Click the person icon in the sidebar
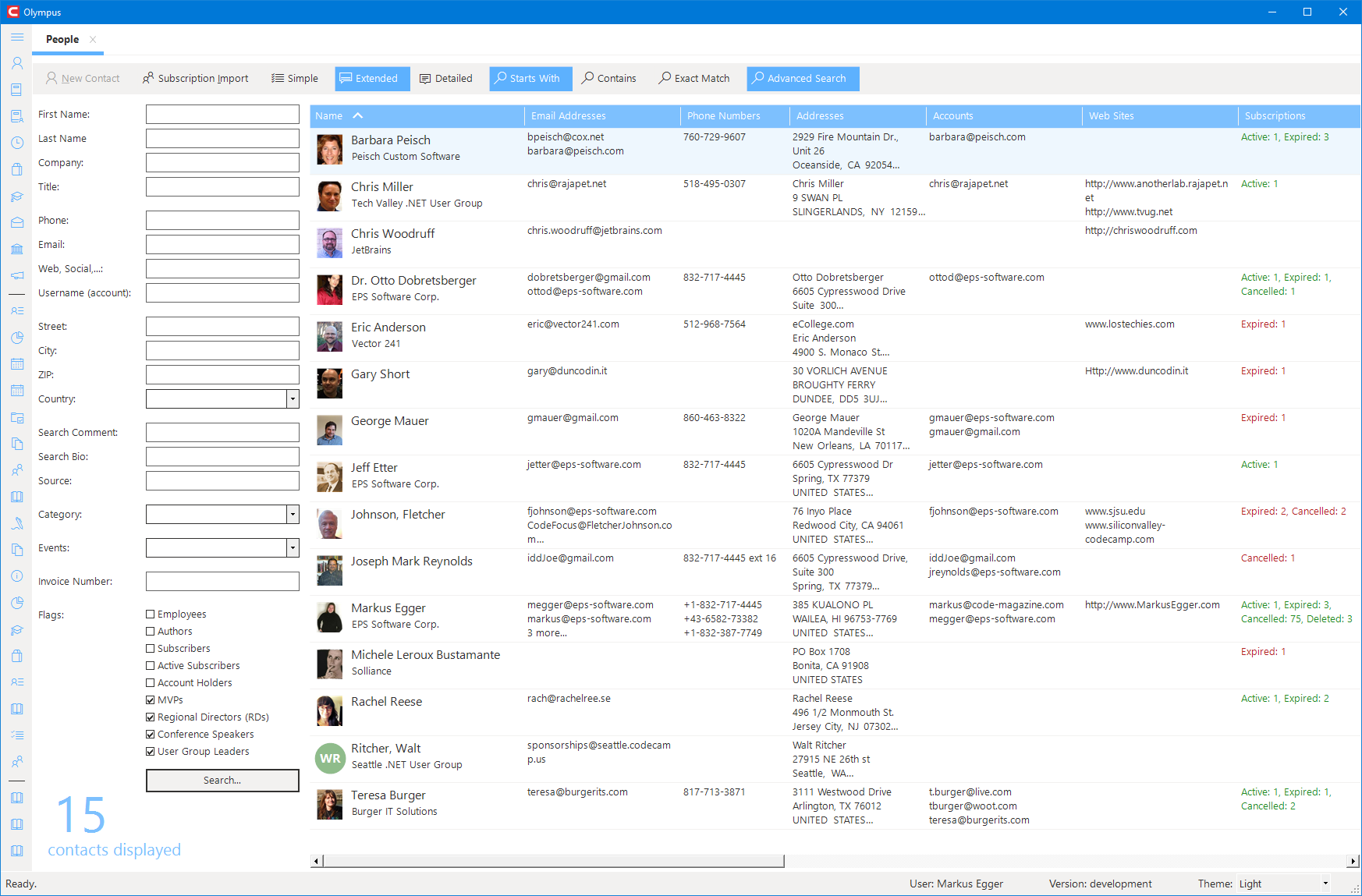Image resolution: width=1362 pixels, height=896 pixels. coord(17,63)
